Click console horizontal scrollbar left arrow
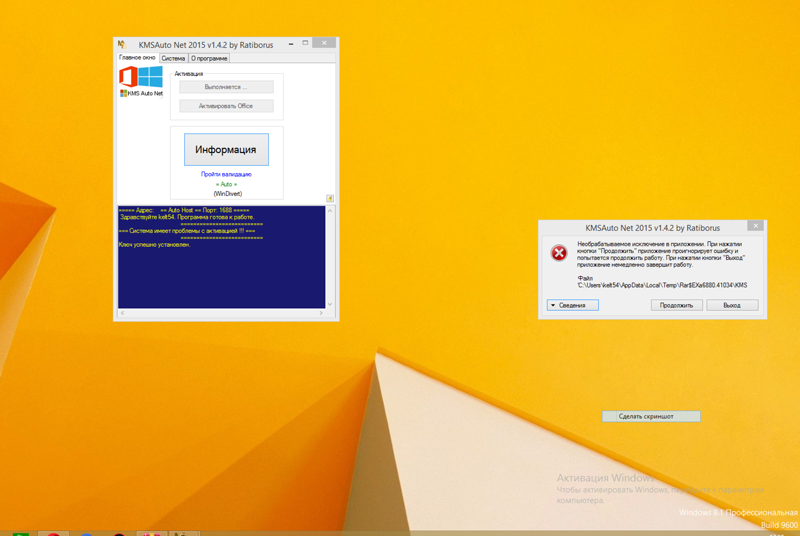 122,313
